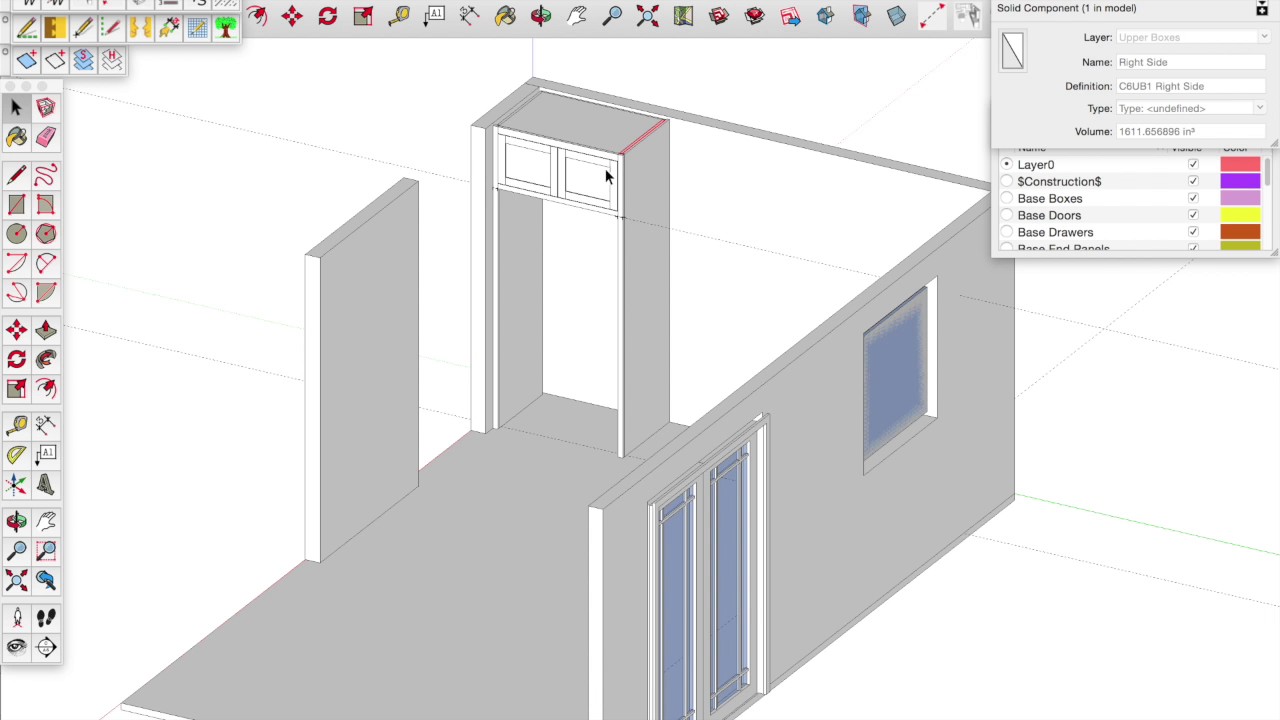This screenshot has height=720, width=1280.
Task: Expand Entity Info details toggle button
Action: (1262, 9)
